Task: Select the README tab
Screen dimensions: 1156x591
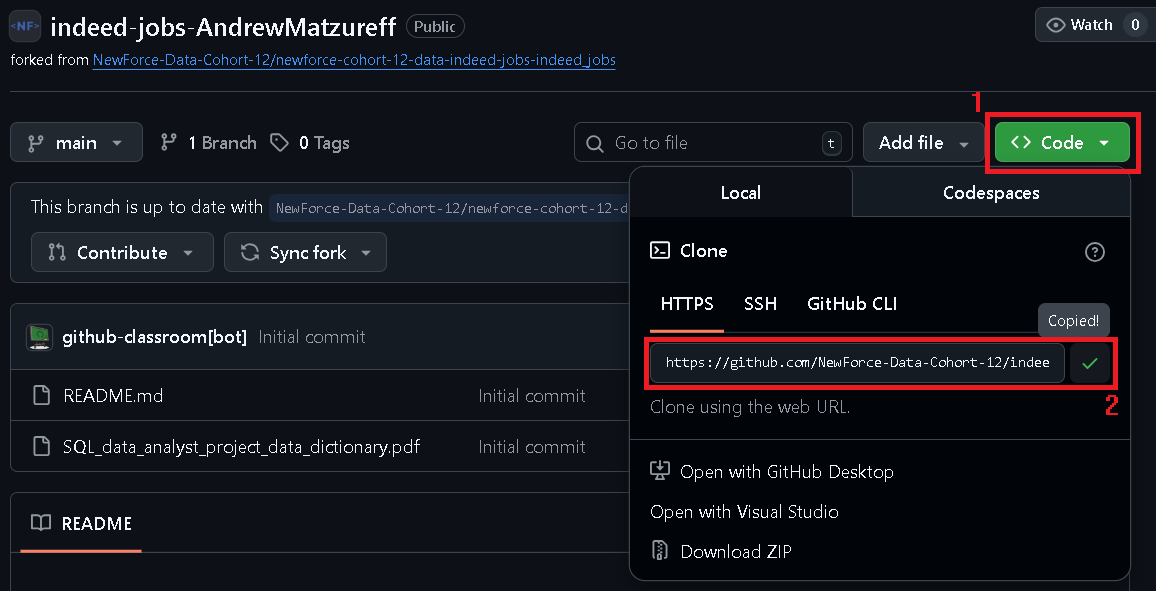Action: click(81, 523)
